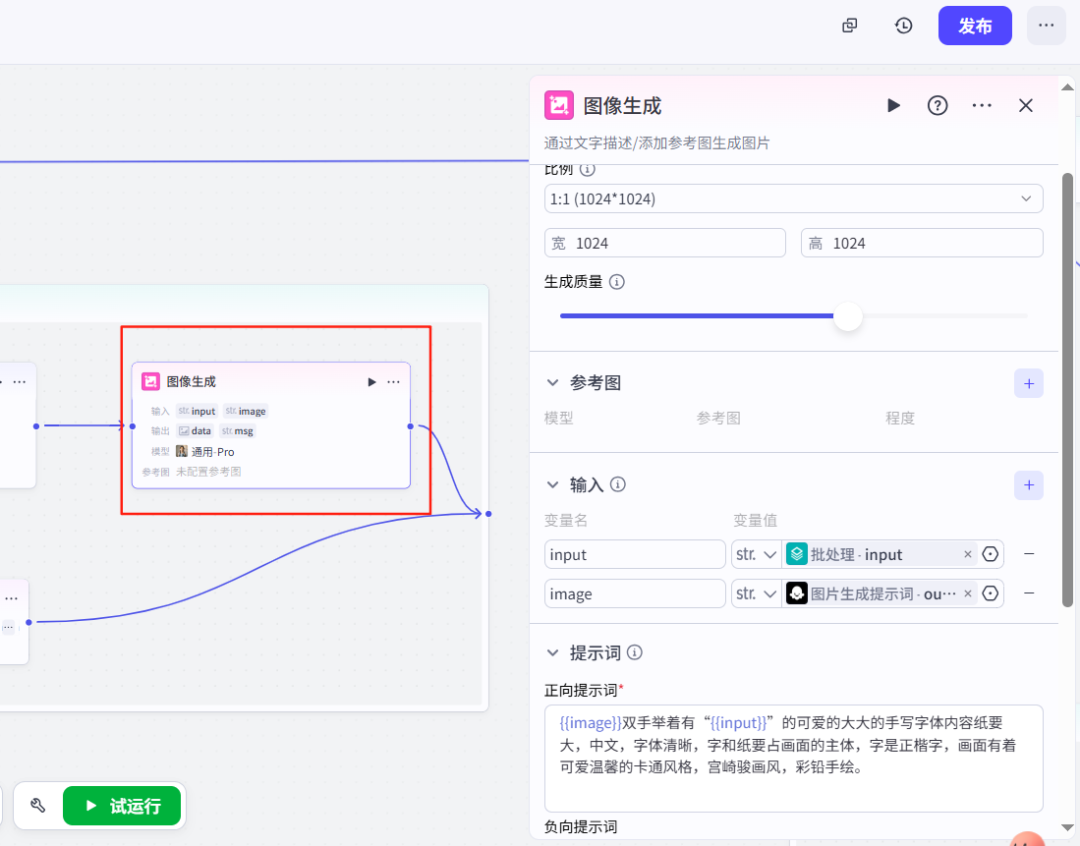Click the input variable name field
1080x846 pixels.
pyautogui.click(x=634, y=555)
